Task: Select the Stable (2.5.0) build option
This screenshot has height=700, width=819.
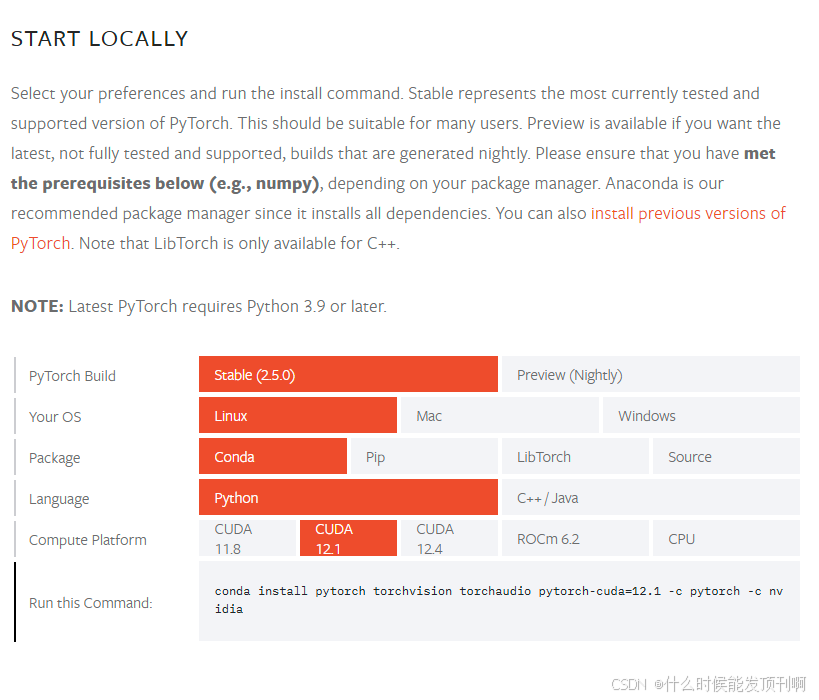Action: tap(348, 375)
